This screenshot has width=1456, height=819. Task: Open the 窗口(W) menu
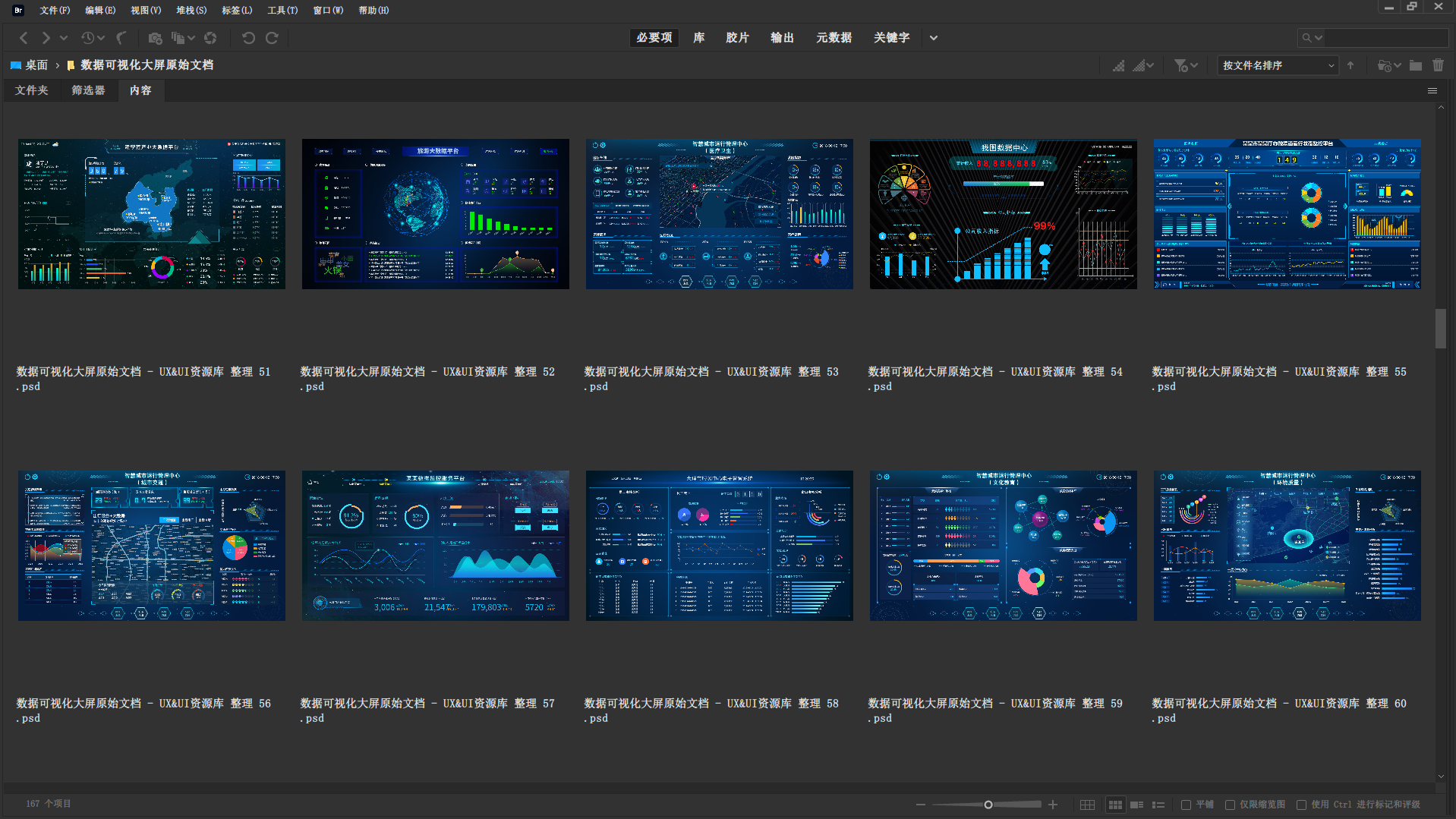[328, 11]
